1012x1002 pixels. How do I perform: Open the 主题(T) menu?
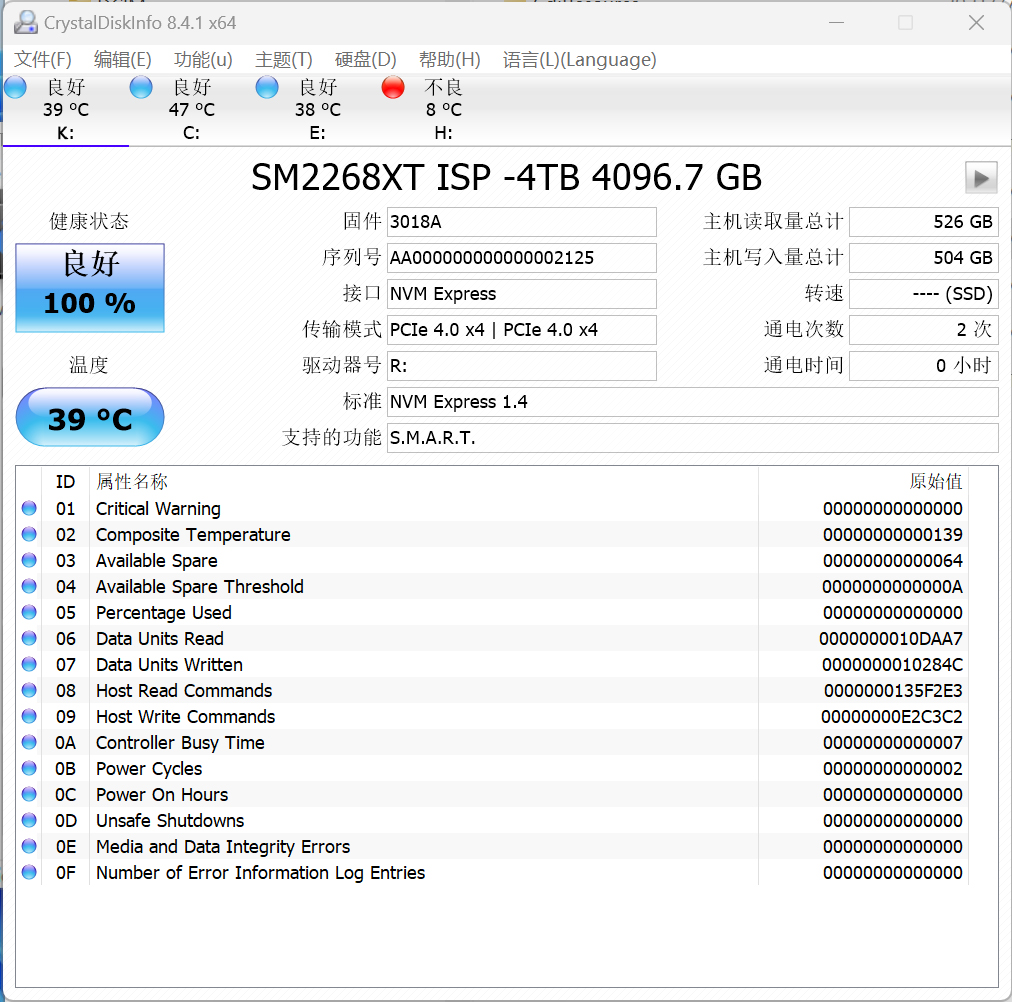pyautogui.click(x=284, y=60)
